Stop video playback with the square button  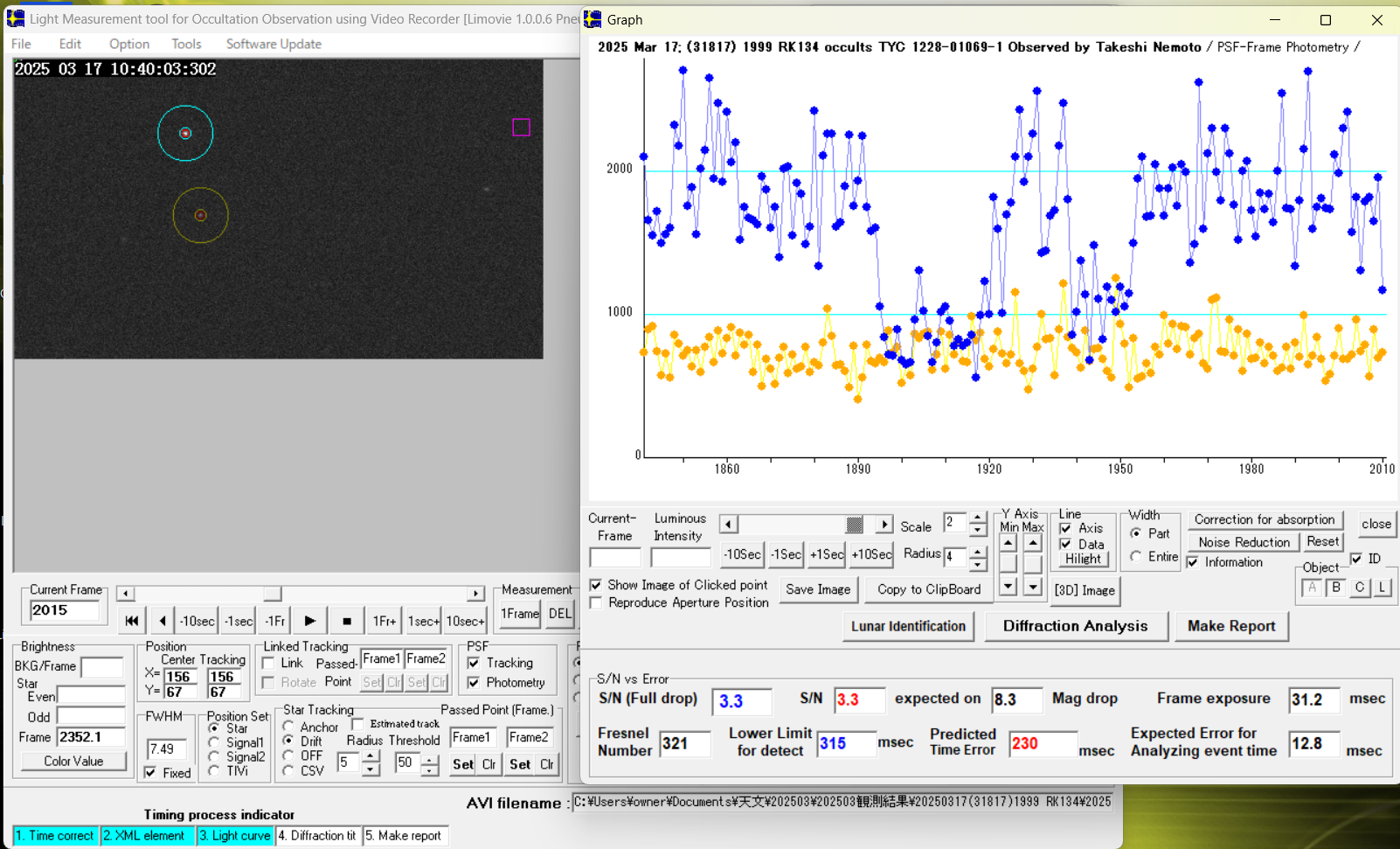347,621
